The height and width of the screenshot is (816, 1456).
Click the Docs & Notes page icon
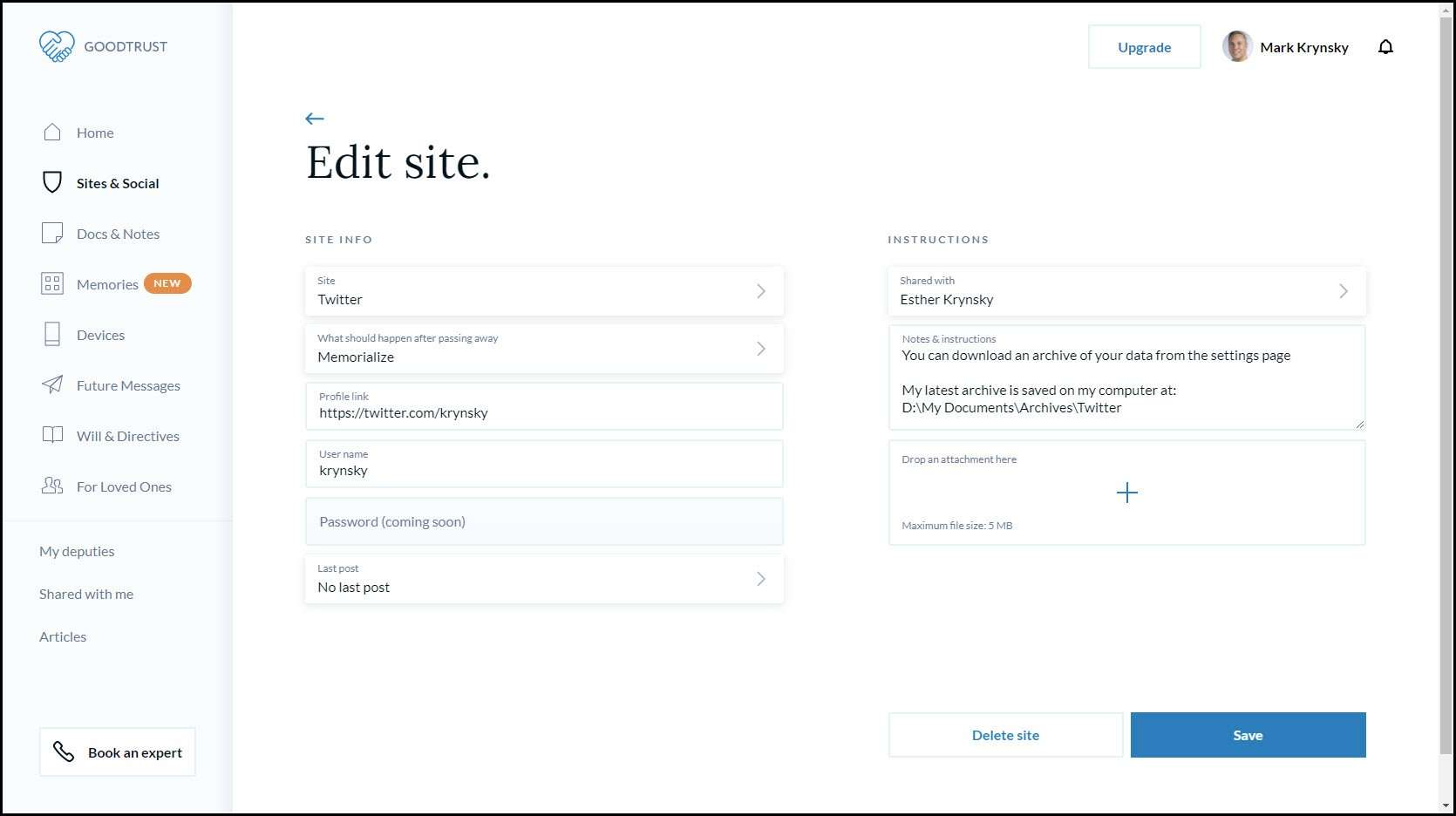coord(52,233)
